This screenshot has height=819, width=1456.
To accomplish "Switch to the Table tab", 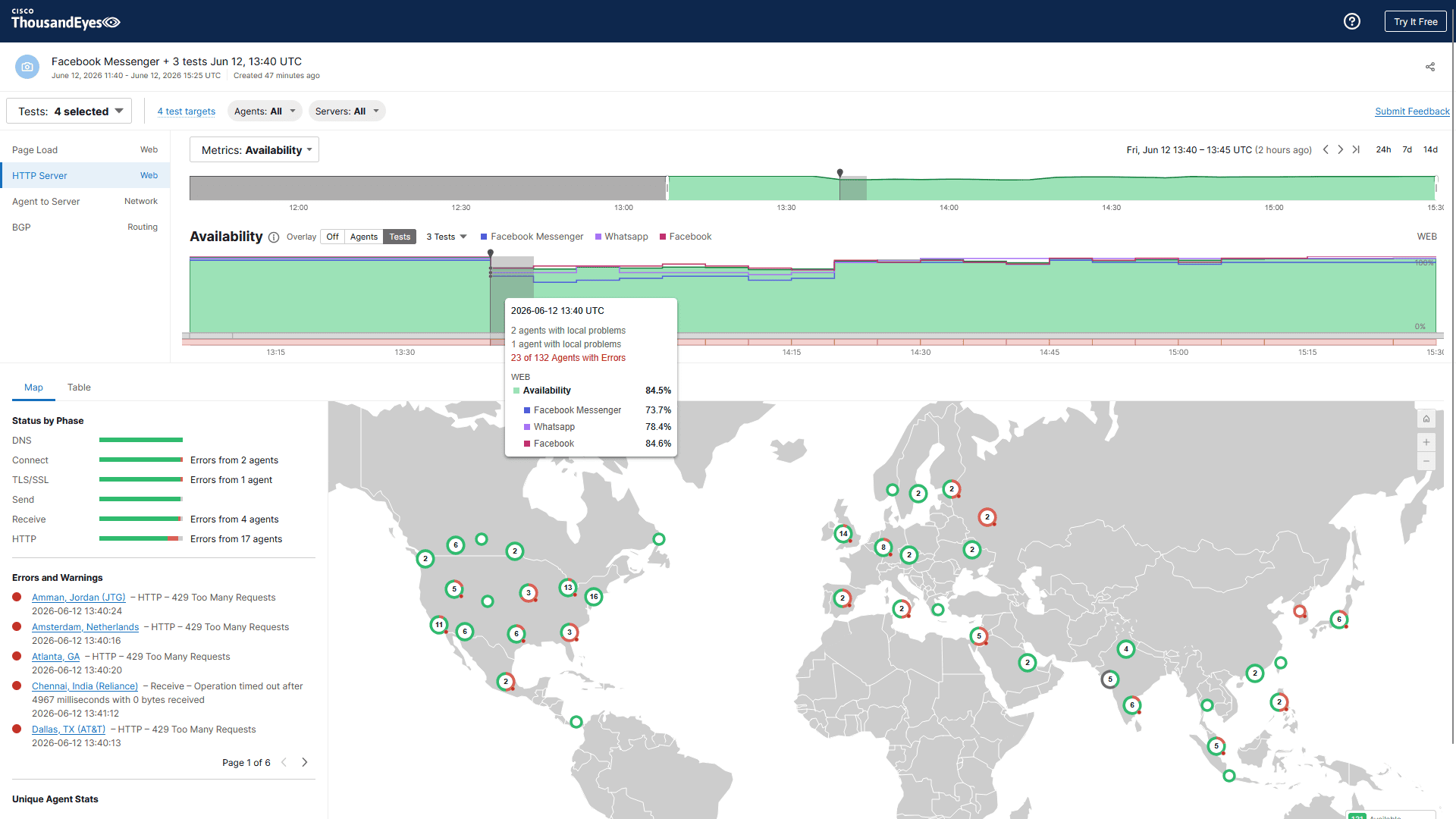I will click(x=79, y=388).
